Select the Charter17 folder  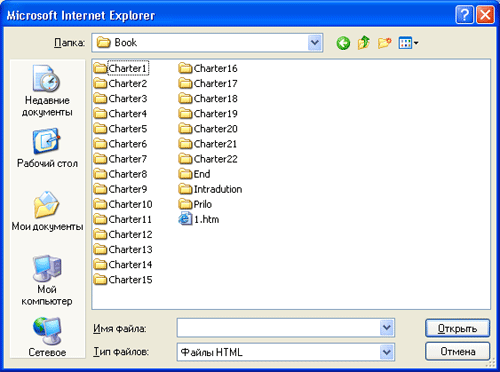click(x=208, y=83)
